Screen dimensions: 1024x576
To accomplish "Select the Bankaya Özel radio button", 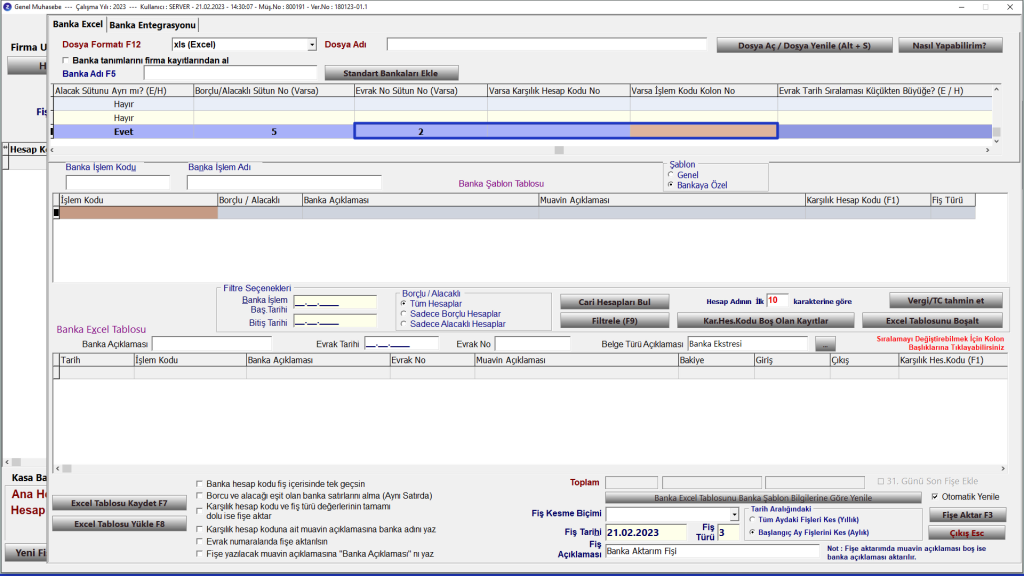I will pyautogui.click(x=671, y=185).
